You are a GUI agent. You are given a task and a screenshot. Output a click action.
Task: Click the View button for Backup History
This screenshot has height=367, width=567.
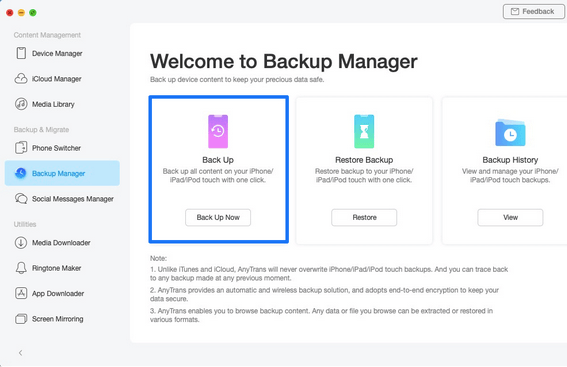coord(510,217)
